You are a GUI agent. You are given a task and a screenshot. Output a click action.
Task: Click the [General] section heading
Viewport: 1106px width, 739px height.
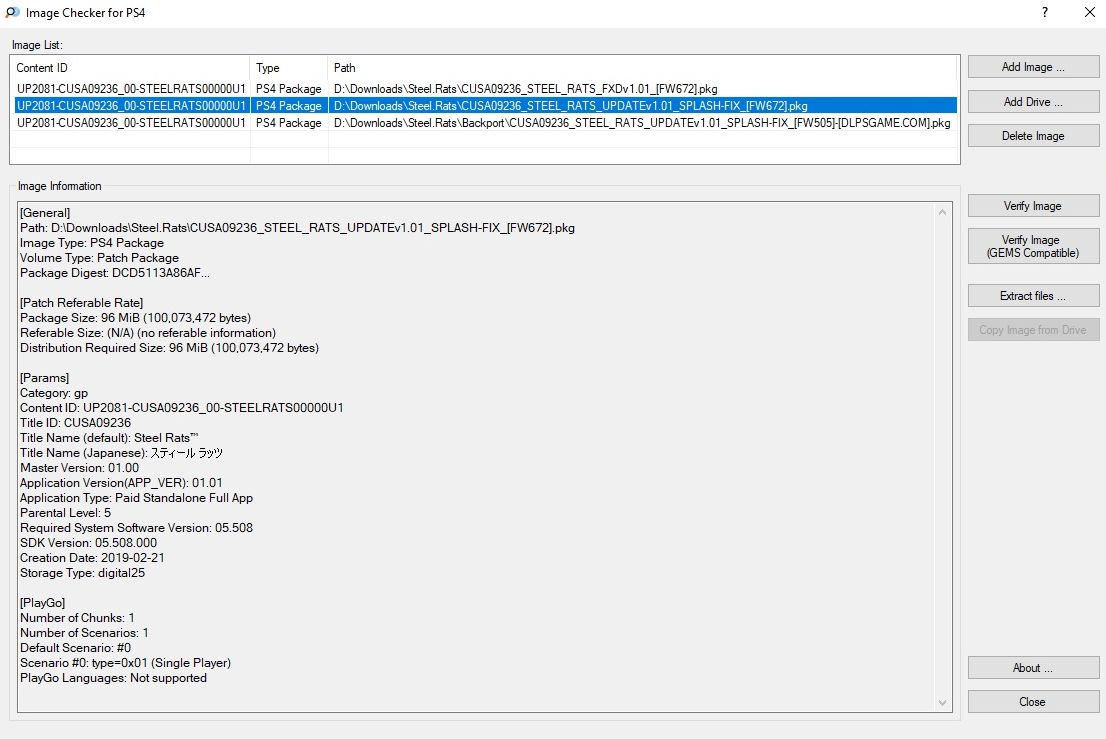45,212
